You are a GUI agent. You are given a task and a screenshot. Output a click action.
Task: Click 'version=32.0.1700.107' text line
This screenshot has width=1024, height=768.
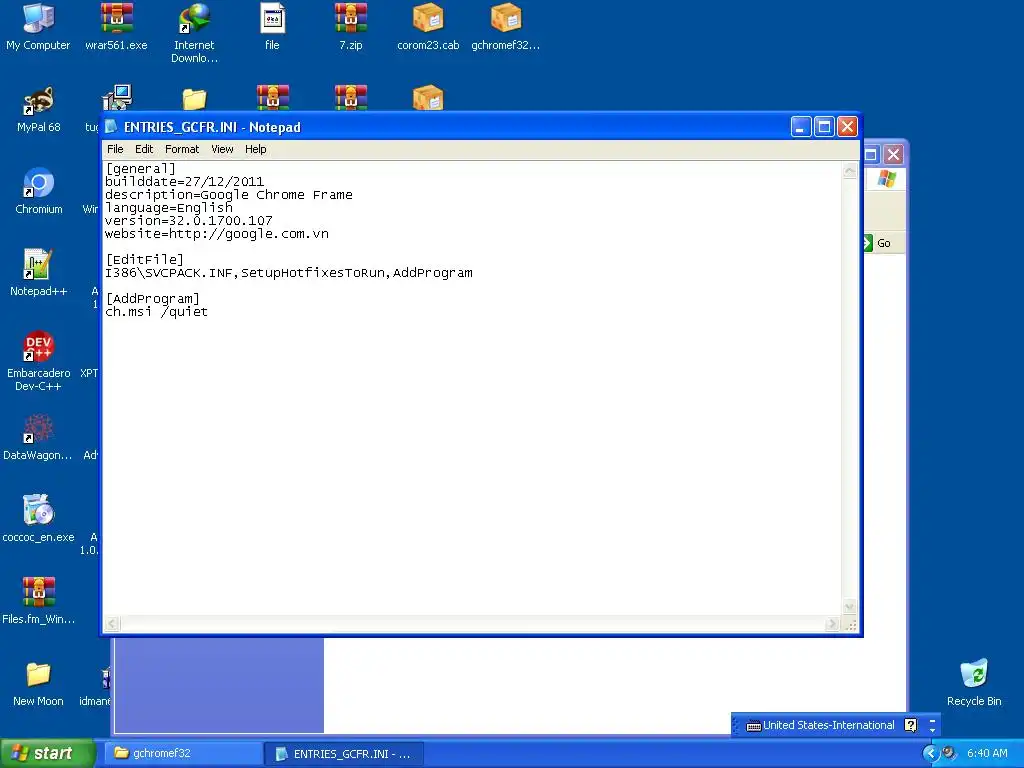click(x=189, y=221)
